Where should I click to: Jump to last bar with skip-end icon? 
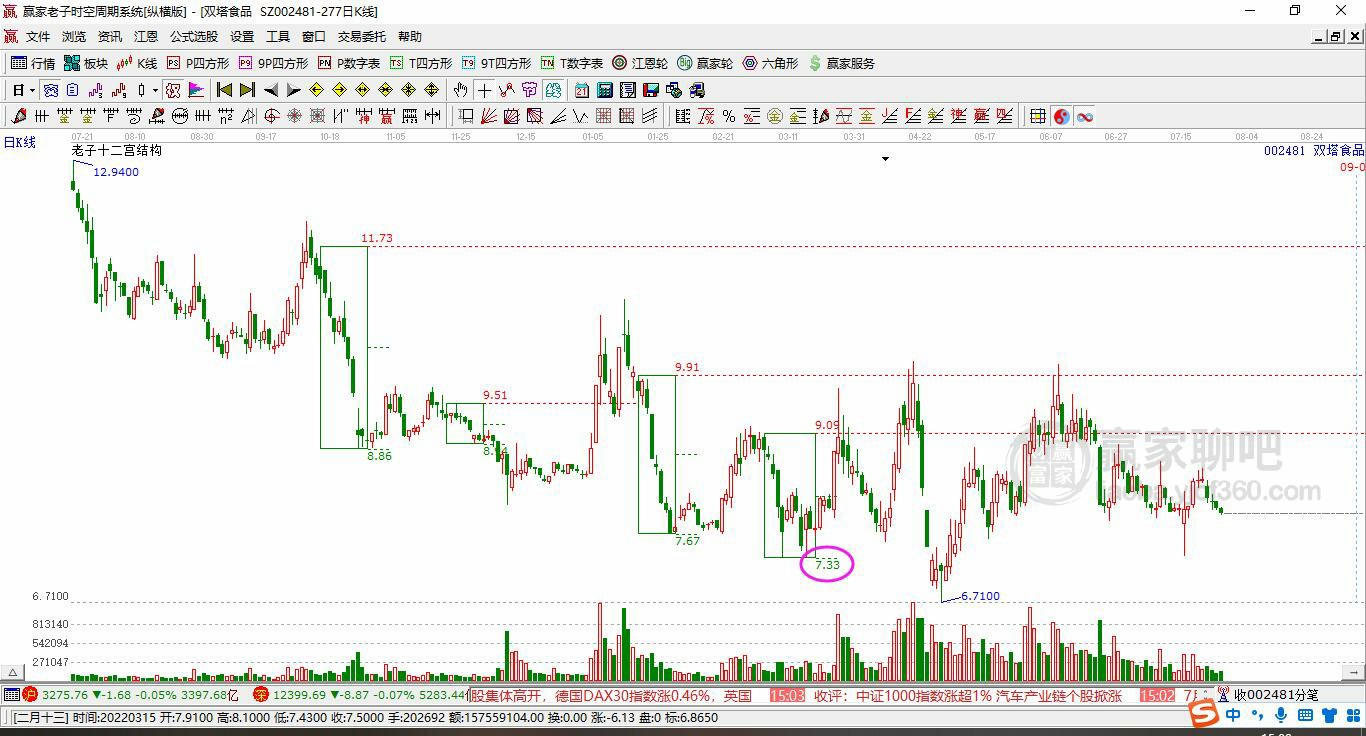coord(247,90)
